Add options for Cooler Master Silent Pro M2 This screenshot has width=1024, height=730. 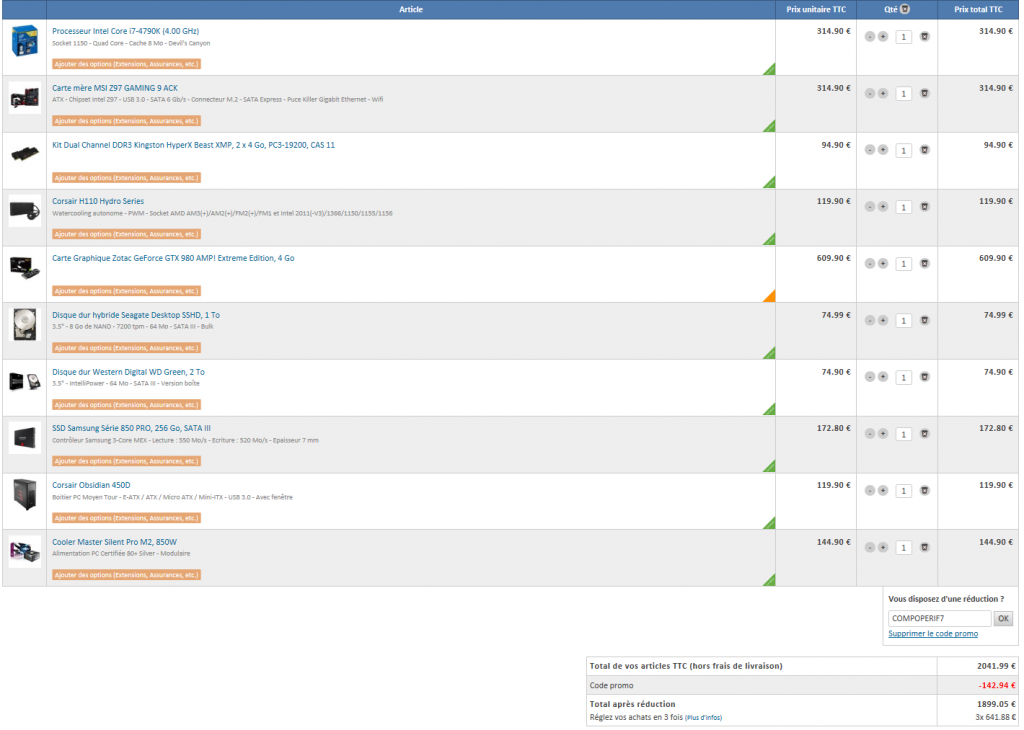(126, 575)
